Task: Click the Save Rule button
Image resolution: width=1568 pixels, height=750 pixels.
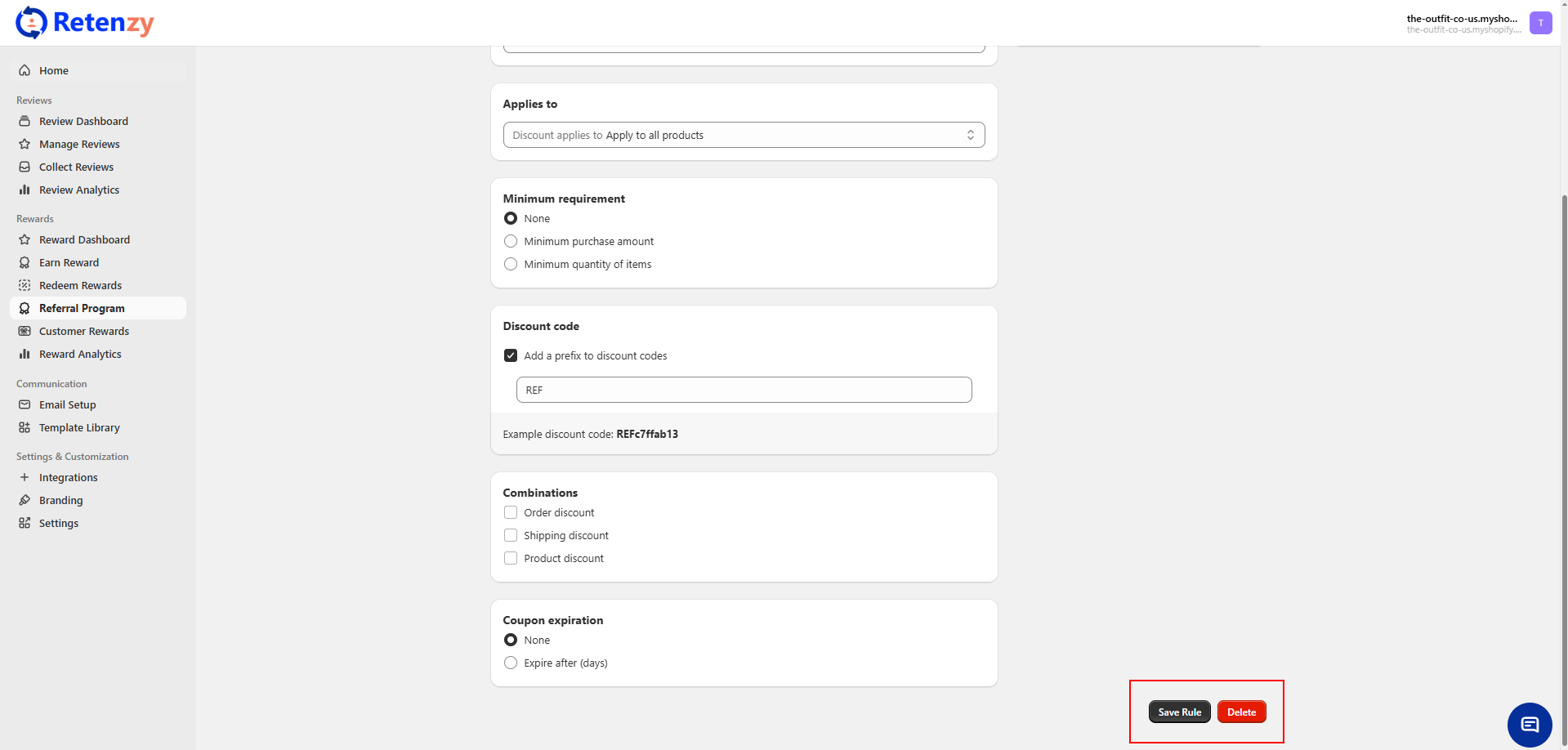Action: (x=1179, y=712)
